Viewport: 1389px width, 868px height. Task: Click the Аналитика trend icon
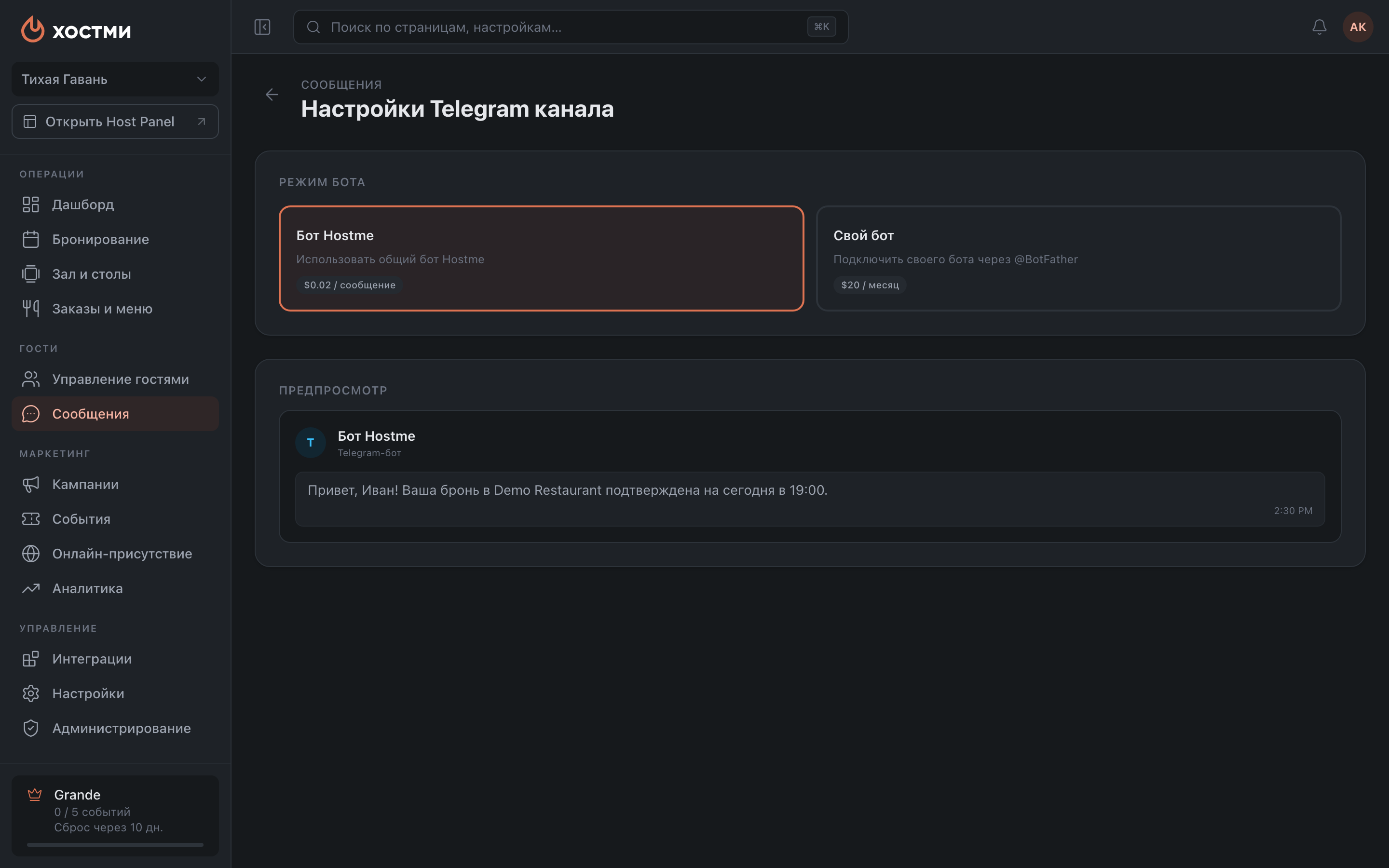click(x=31, y=588)
